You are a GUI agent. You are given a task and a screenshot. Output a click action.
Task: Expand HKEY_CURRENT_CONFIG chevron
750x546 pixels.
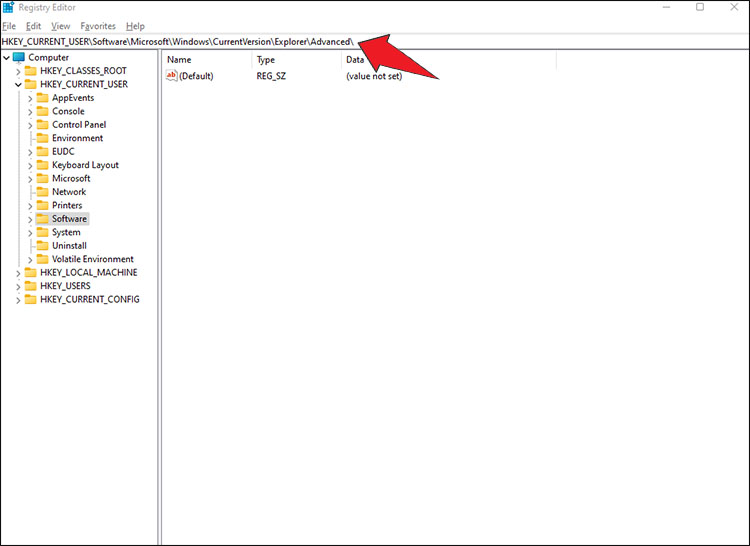coord(18,300)
